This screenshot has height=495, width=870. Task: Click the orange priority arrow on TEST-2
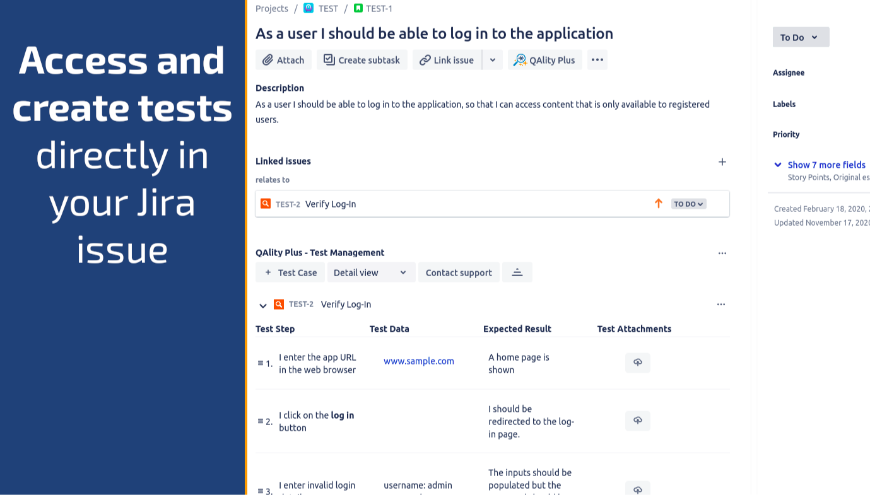[x=658, y=204]
